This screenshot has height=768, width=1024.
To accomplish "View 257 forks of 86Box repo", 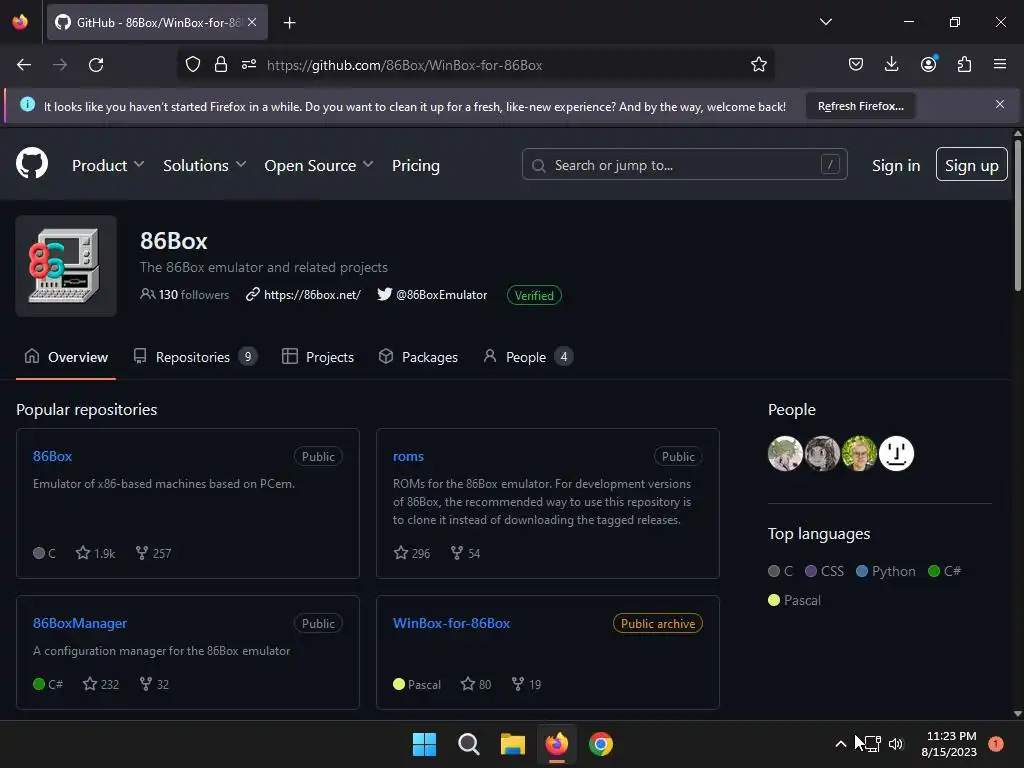I will [153, 553].
